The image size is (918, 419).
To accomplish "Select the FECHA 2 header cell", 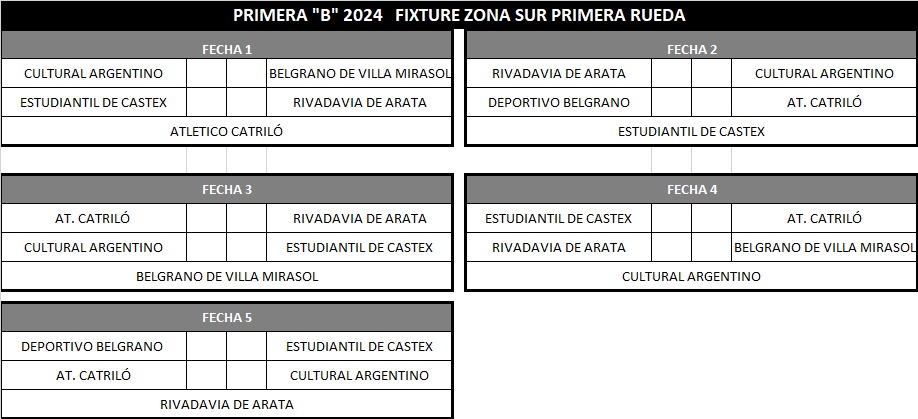I will 691,49.
